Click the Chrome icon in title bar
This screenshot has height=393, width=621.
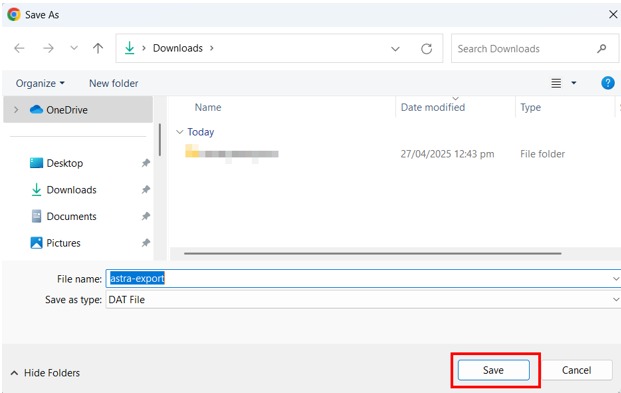tap(14, 15)
